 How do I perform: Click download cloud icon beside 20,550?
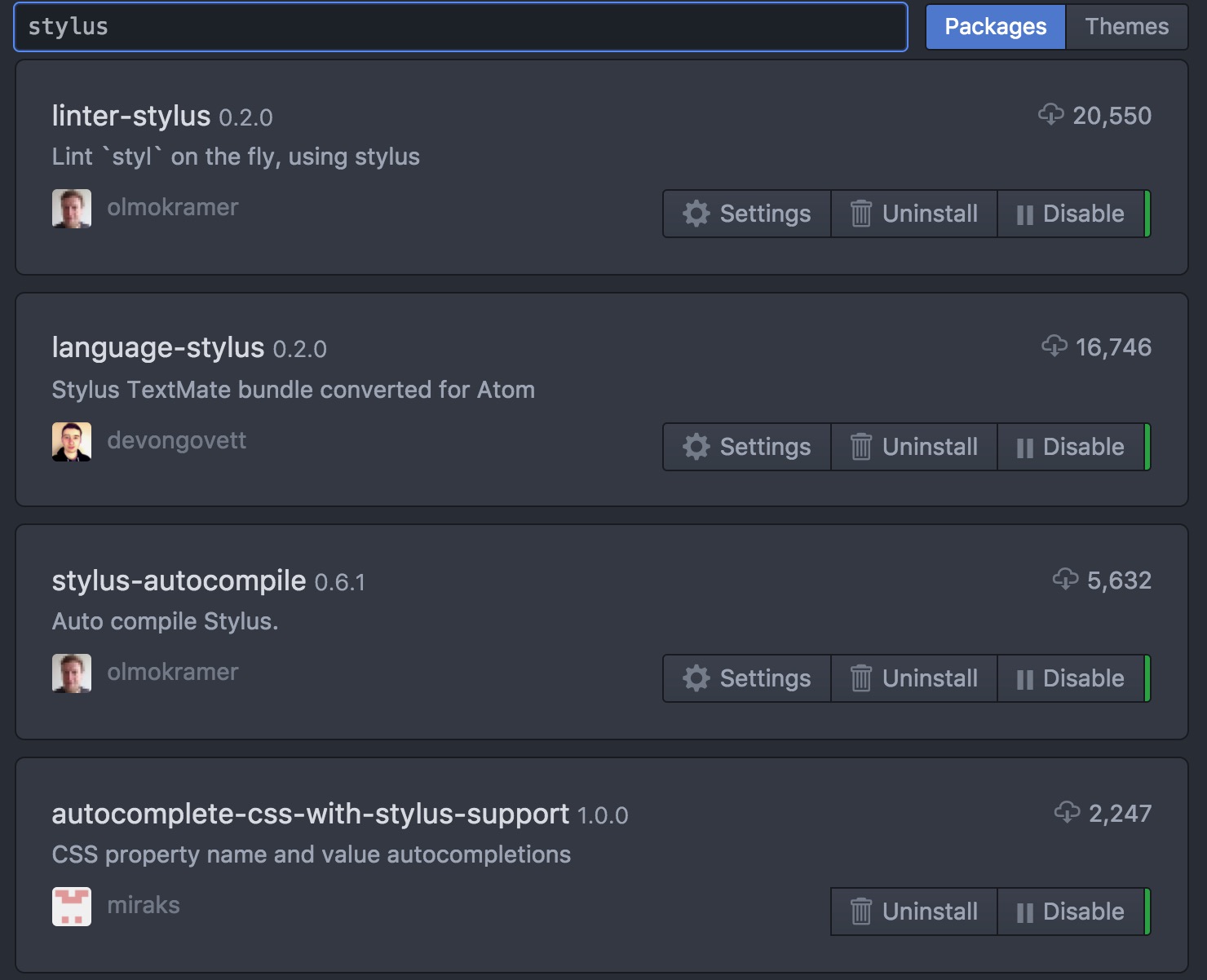(x=1051, y=114)
